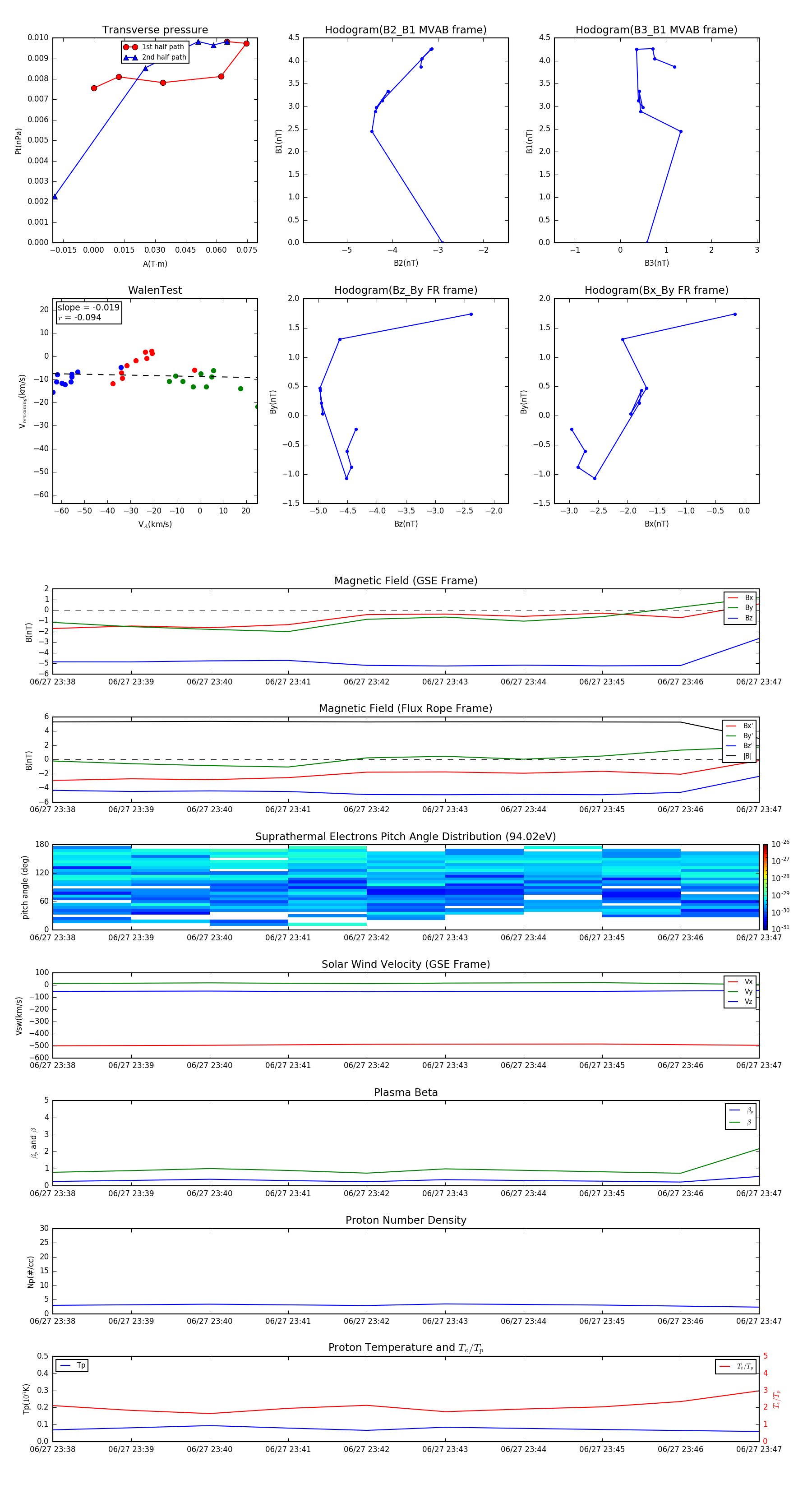Click the Vx legend entry in the Solar Wind Velocity plot
Image resolution: width=812 pixels, height=1489 pixels.
pyautogui.click(x=740, y=981)
